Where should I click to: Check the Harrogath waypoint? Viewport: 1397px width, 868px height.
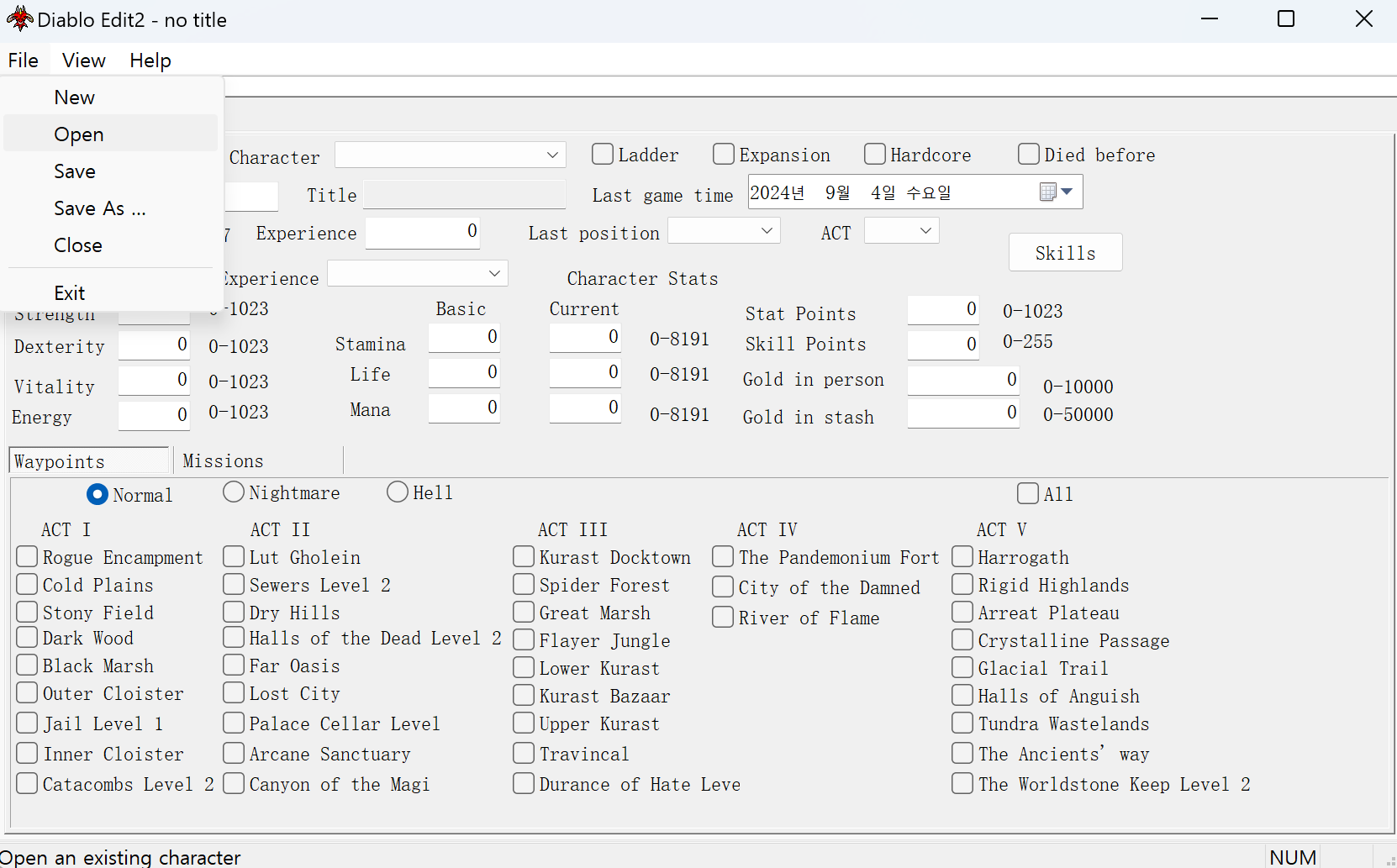coord(962,556)
